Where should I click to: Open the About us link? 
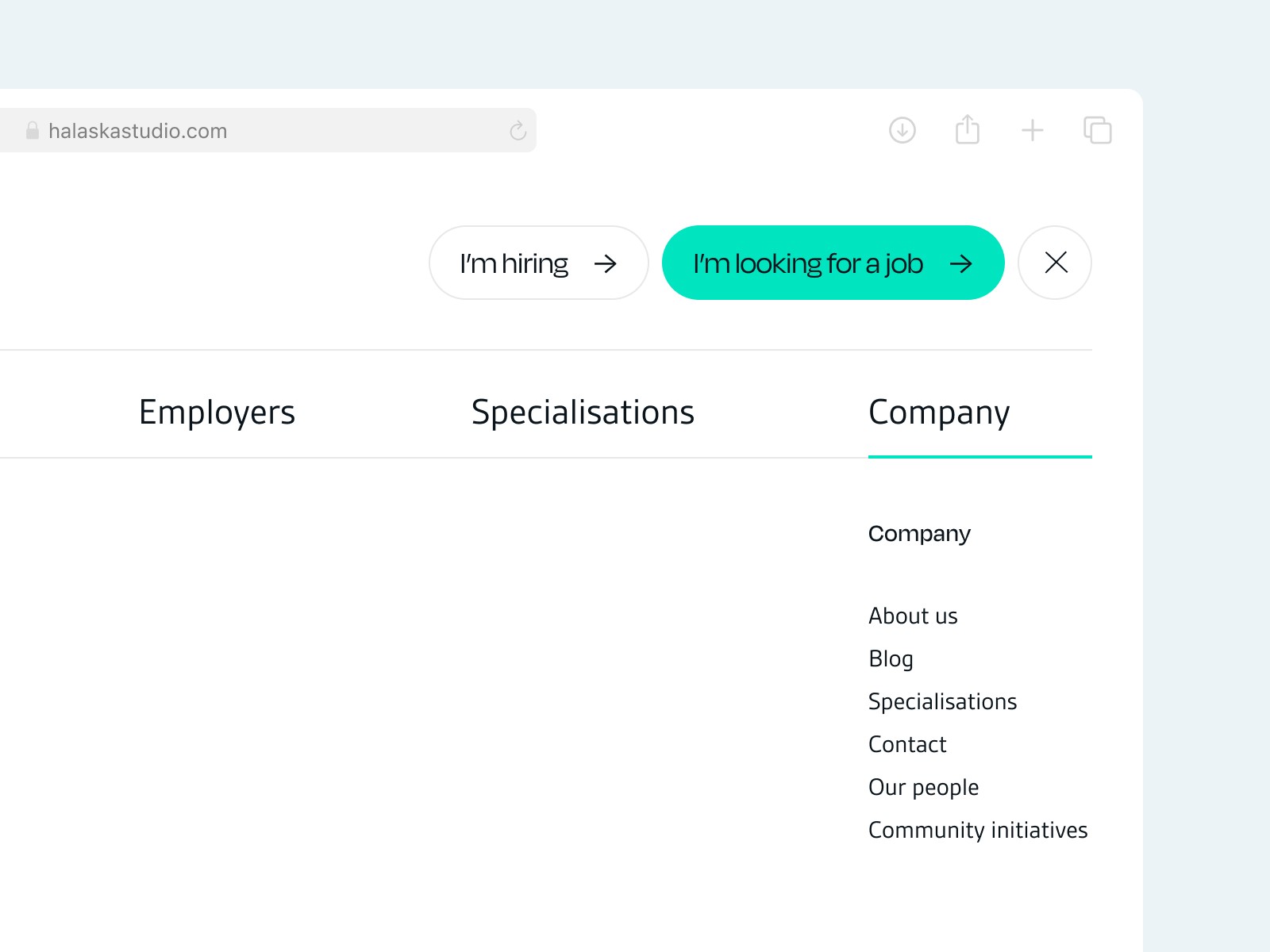click(913, 616)
